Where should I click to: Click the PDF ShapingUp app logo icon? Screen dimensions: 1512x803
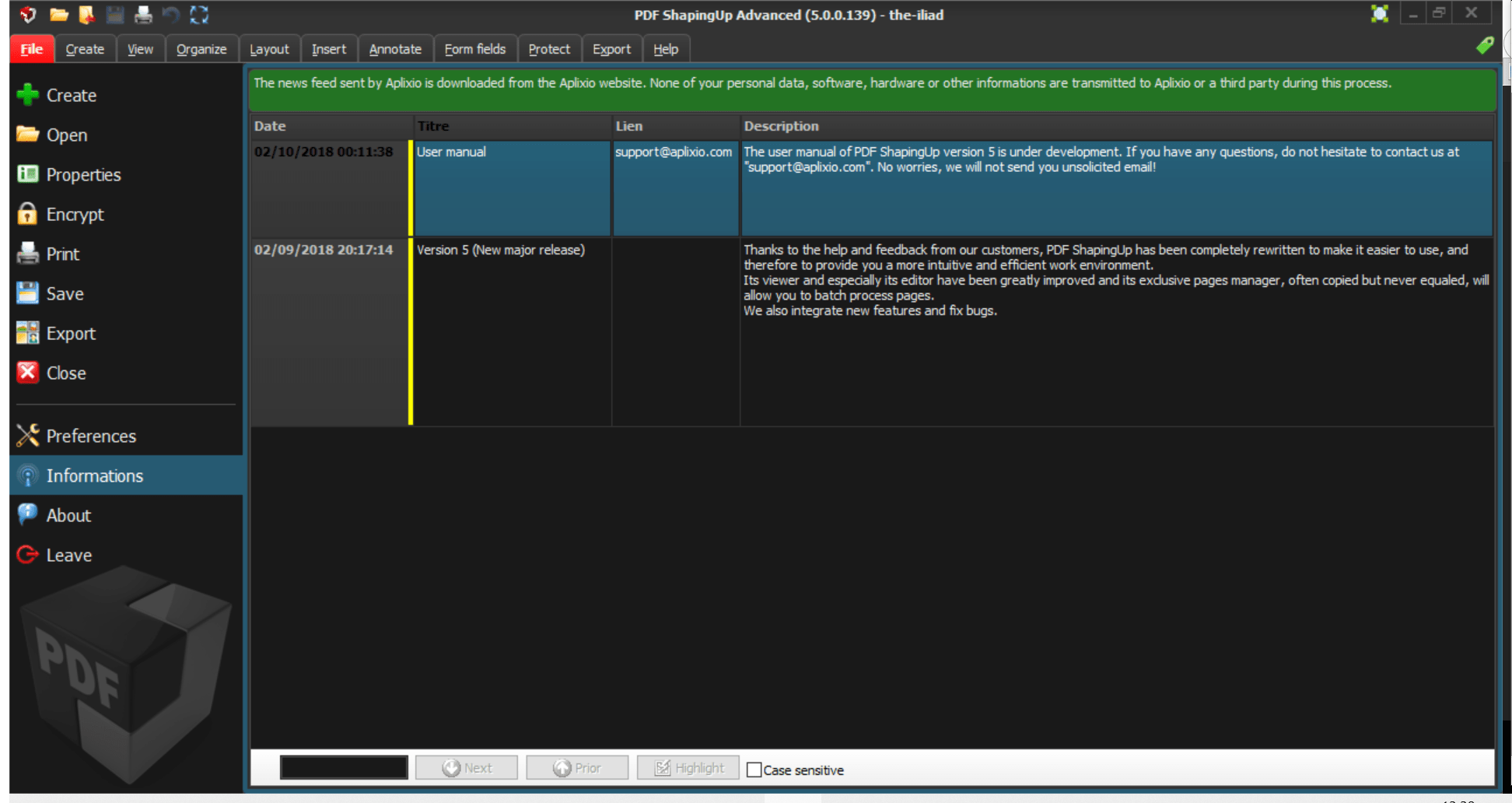(x=29, y=14)
